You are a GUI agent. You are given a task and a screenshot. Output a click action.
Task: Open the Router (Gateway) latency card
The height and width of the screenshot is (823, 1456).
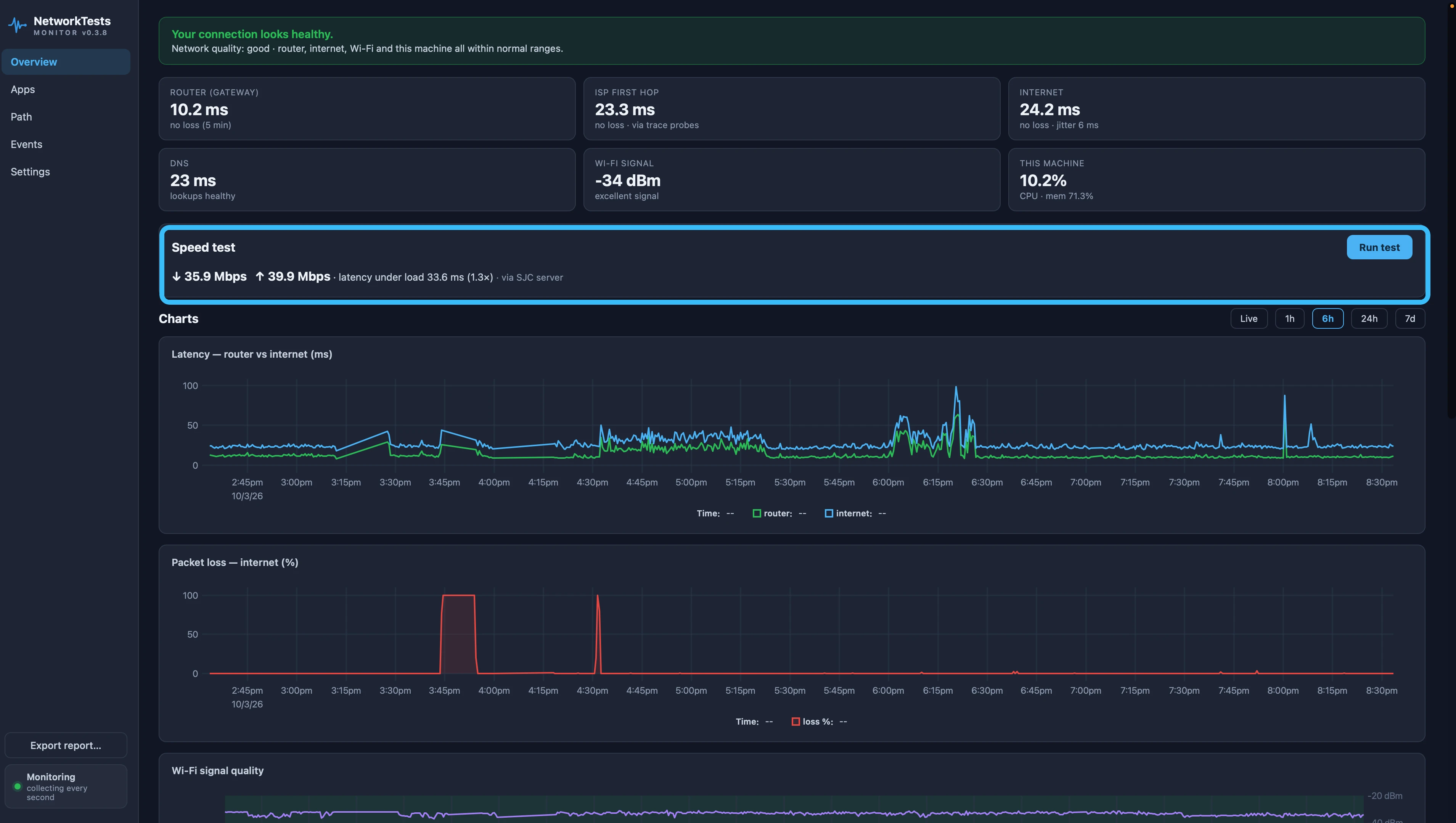click(367, 109)
